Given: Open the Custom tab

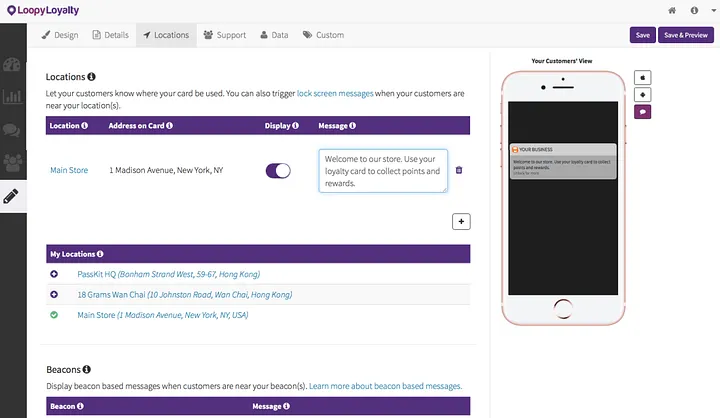Looking at the screenshot, I should click(323, 35).
